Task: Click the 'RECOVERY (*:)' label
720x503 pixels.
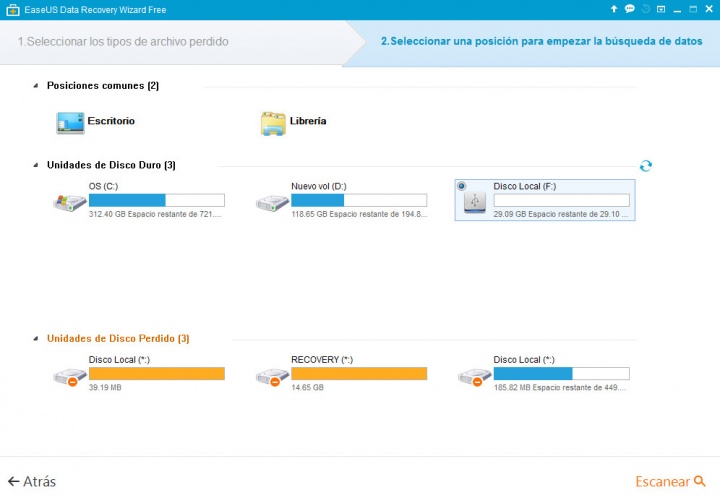Action: tap(322, 360)
